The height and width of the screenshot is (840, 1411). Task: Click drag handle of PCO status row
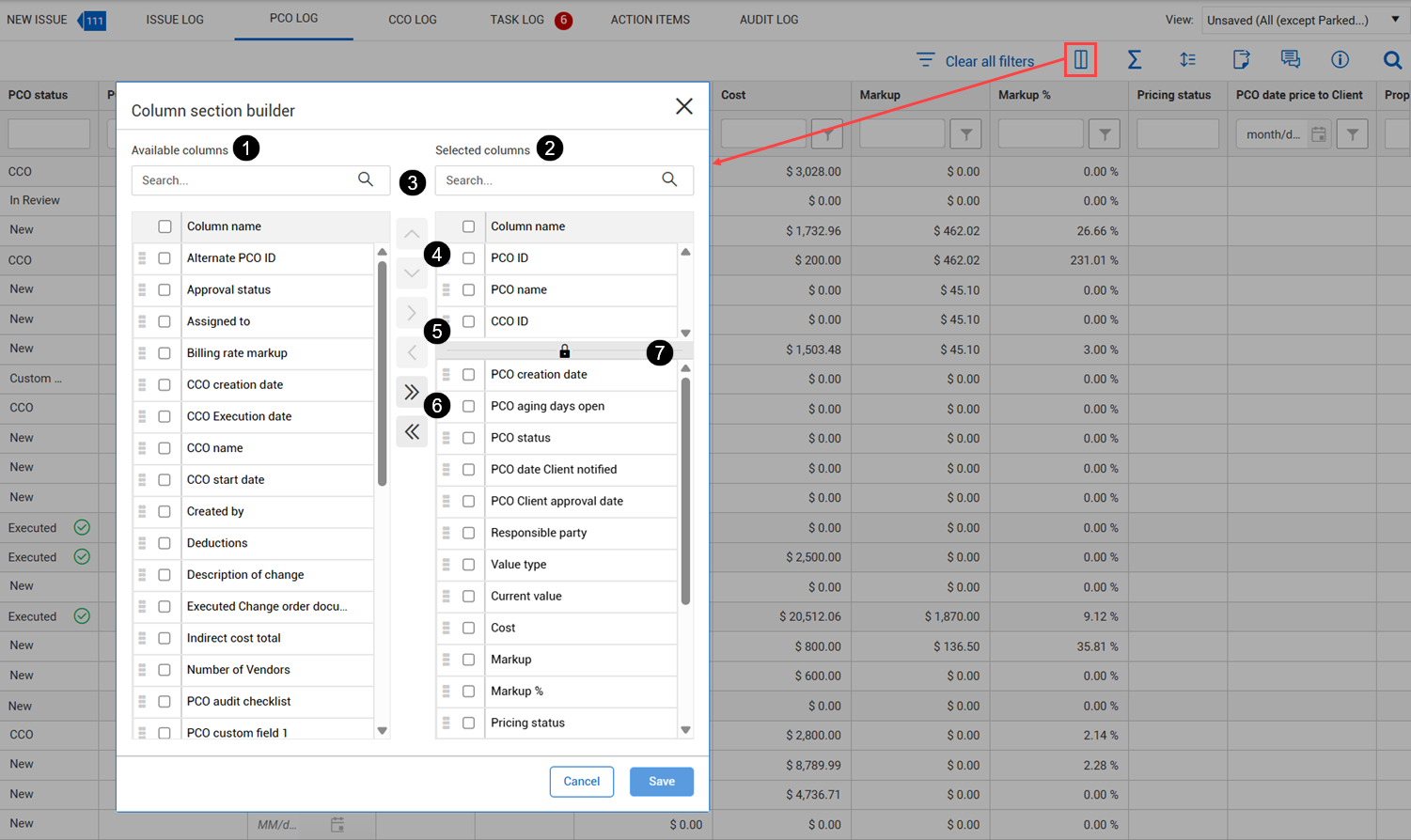pyautogui.click(x=446, y=438)
